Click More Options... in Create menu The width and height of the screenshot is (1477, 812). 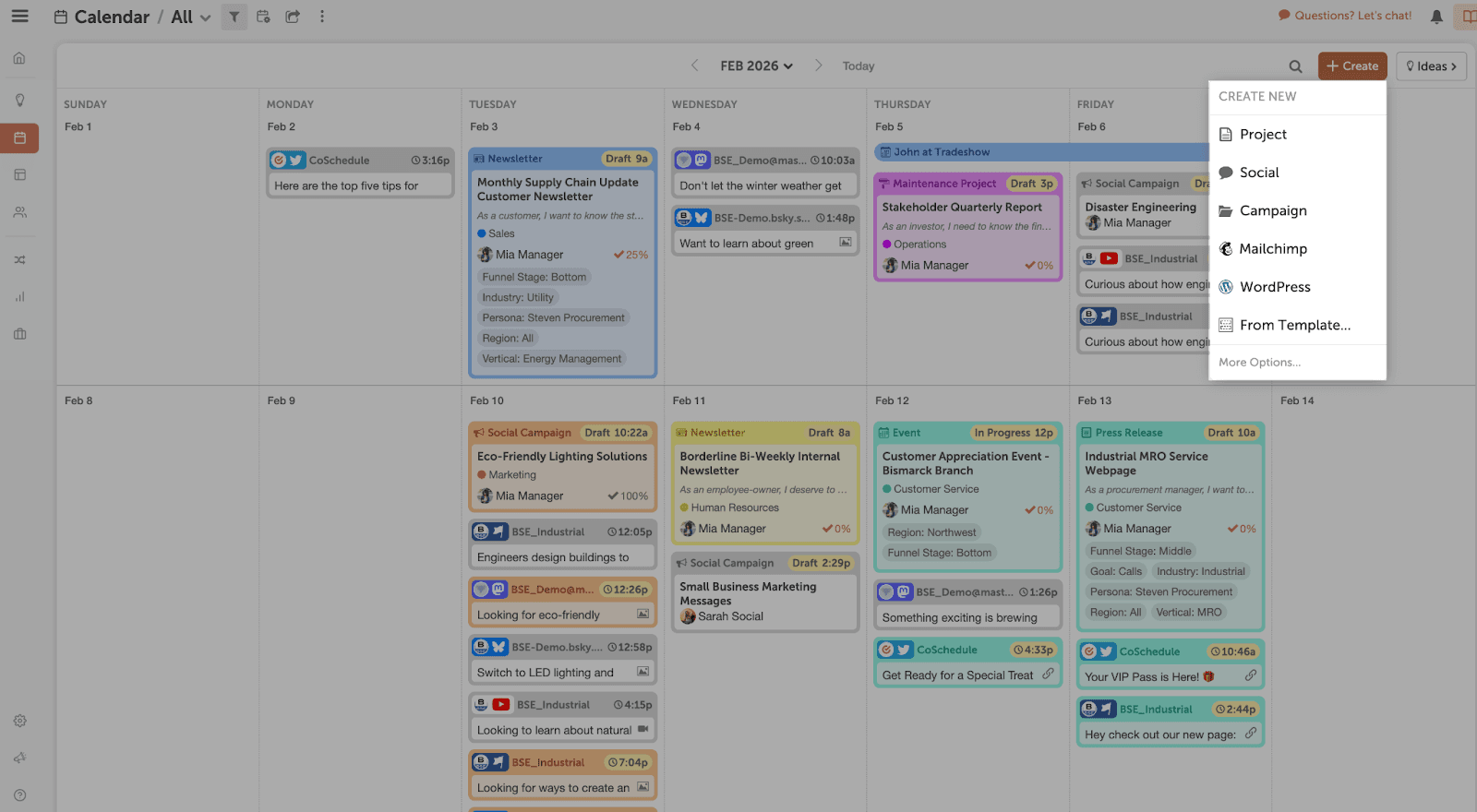pos(1259,363)
